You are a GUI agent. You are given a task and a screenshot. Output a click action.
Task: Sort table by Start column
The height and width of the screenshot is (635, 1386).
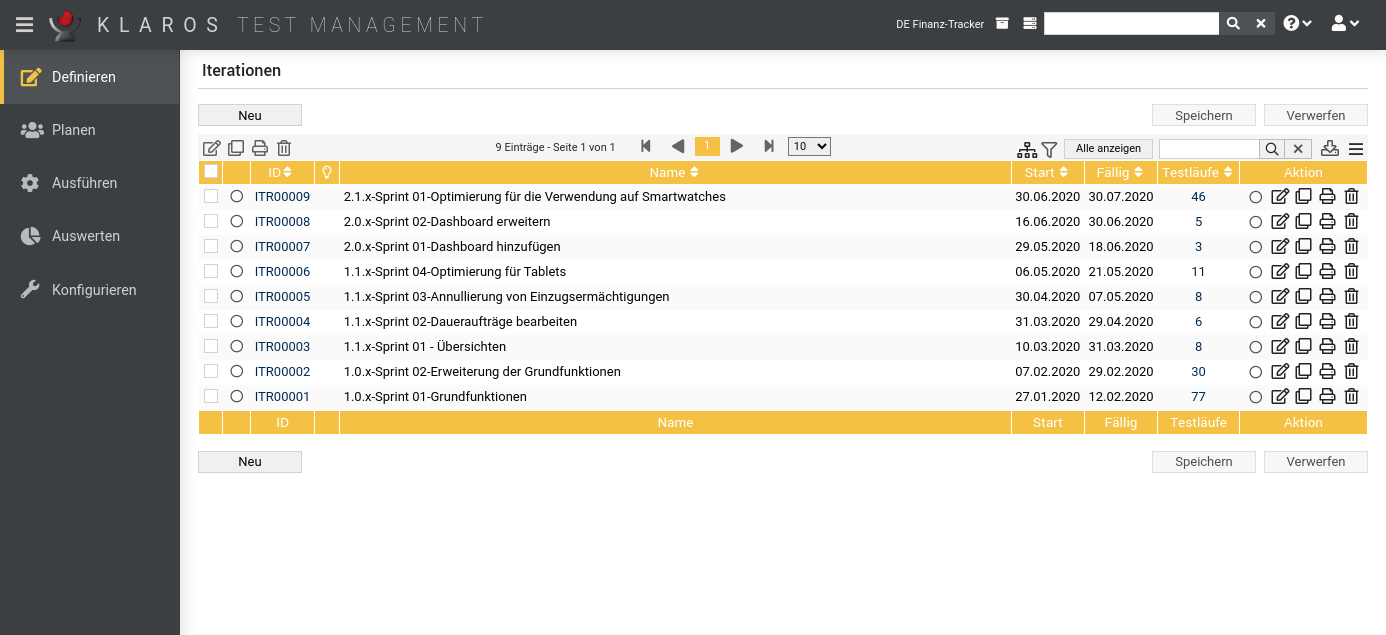pos(1047,173)
